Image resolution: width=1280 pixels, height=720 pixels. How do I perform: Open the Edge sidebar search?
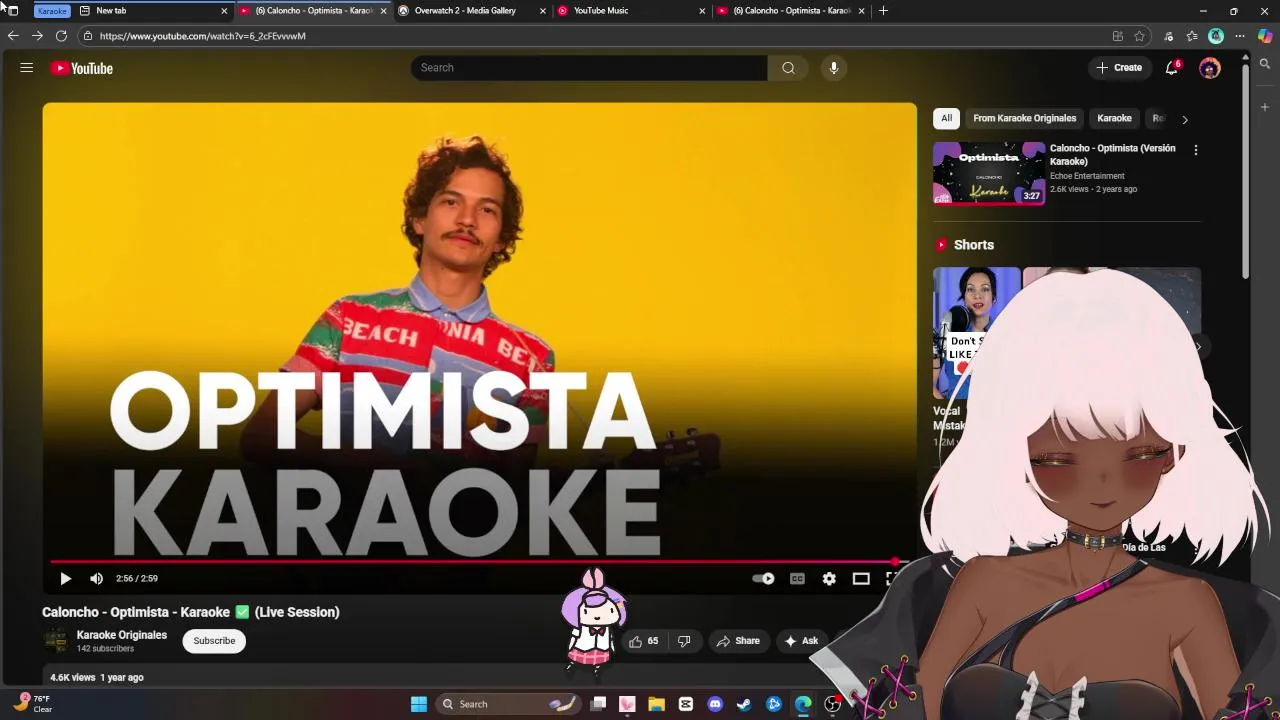tap(1265, 64)
